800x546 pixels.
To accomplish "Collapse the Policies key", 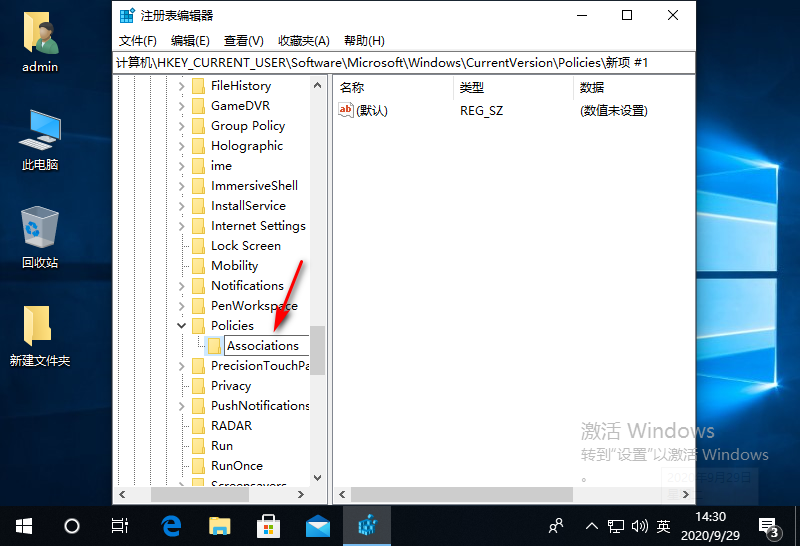I will pyautogui.click(x=182, y=326).
